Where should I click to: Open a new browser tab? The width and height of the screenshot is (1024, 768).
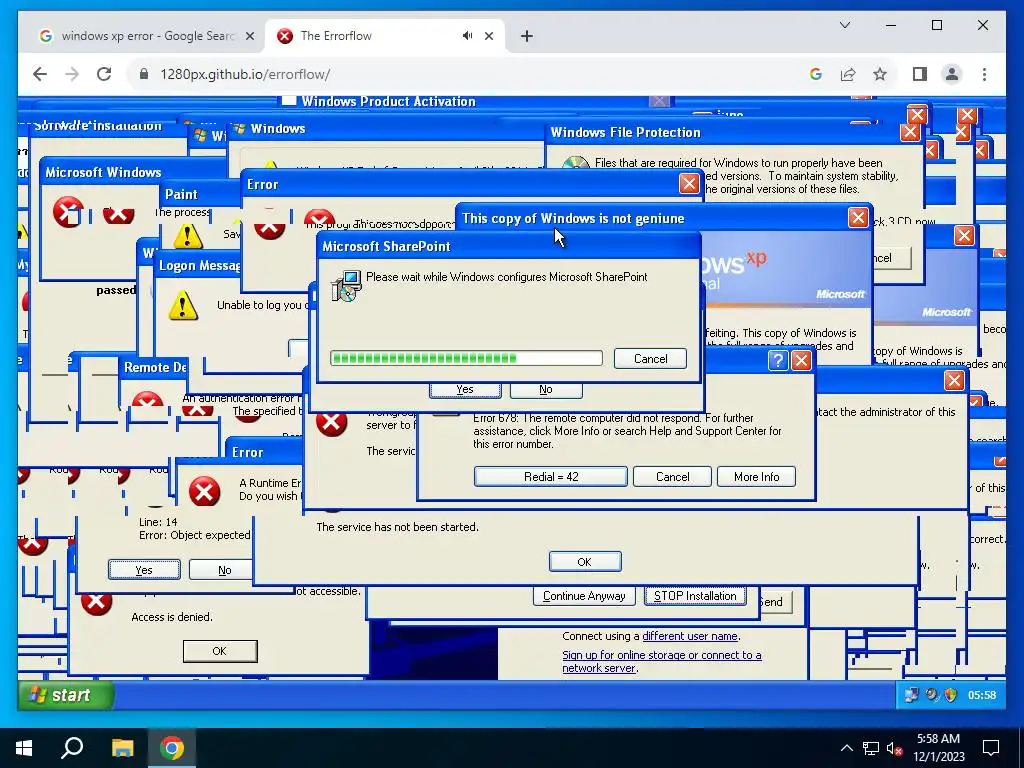(526, 36)
